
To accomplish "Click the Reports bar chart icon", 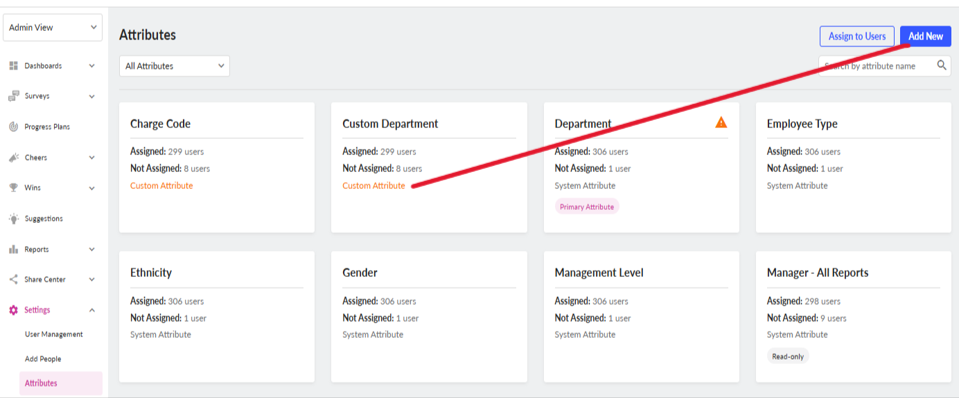I will [x=13, y=249].
